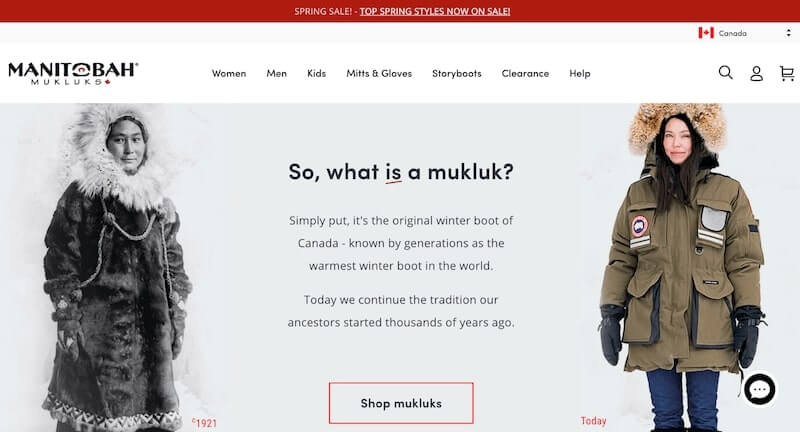Open the Men menu
Screen dimensions: 800x432
coord(277,73)
